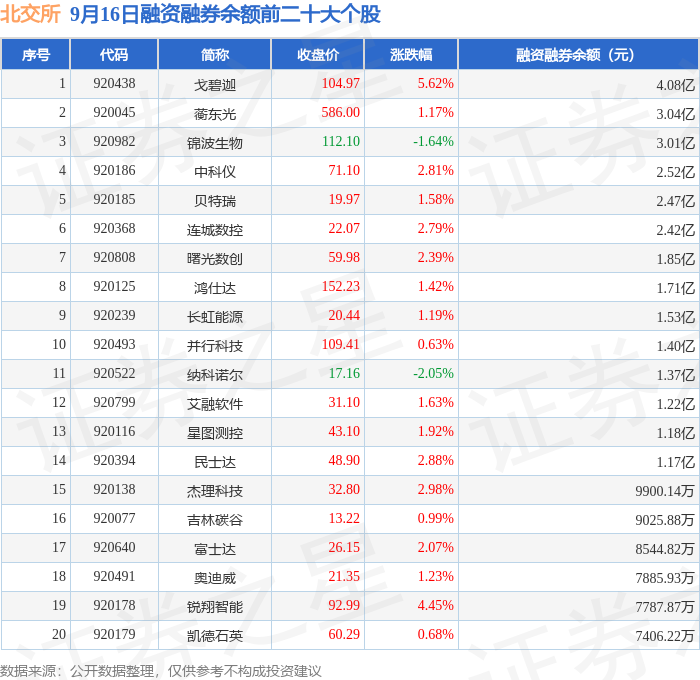Select the 星图测控 stock name
The height and width of the screenshot is (680, 700).
215,433
